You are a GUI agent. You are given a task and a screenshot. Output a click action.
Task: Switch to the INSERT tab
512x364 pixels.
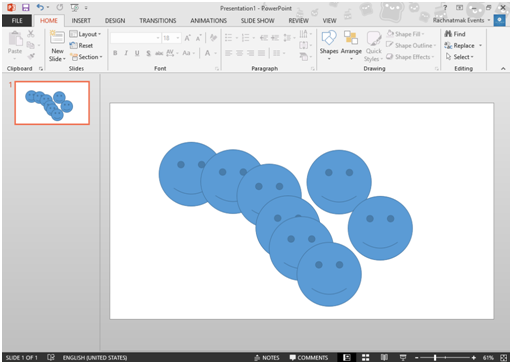click(81, 21)
